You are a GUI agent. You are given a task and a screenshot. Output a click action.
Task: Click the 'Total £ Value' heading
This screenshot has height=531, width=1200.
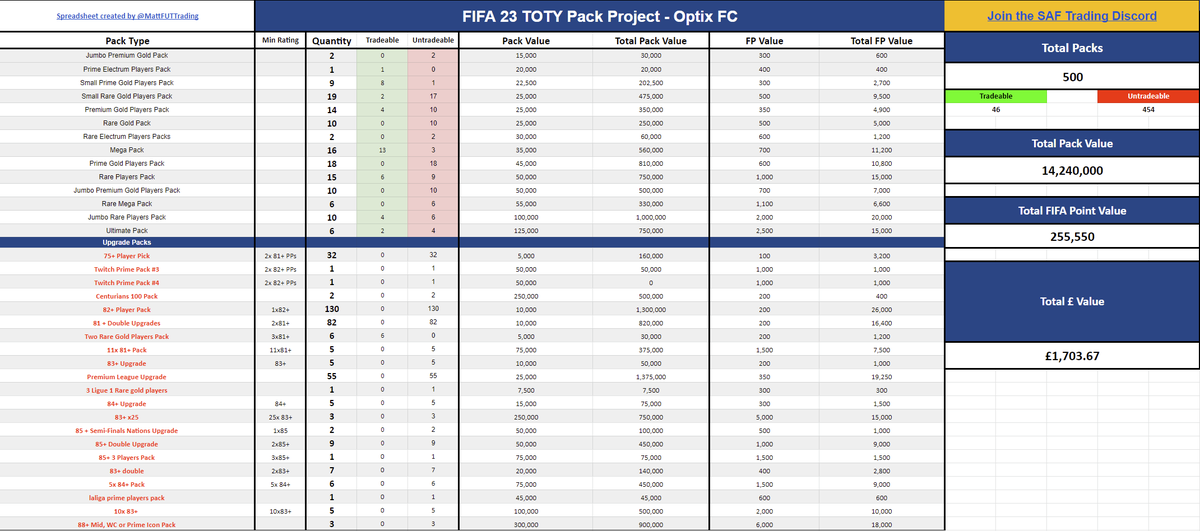pos(1072,301)
